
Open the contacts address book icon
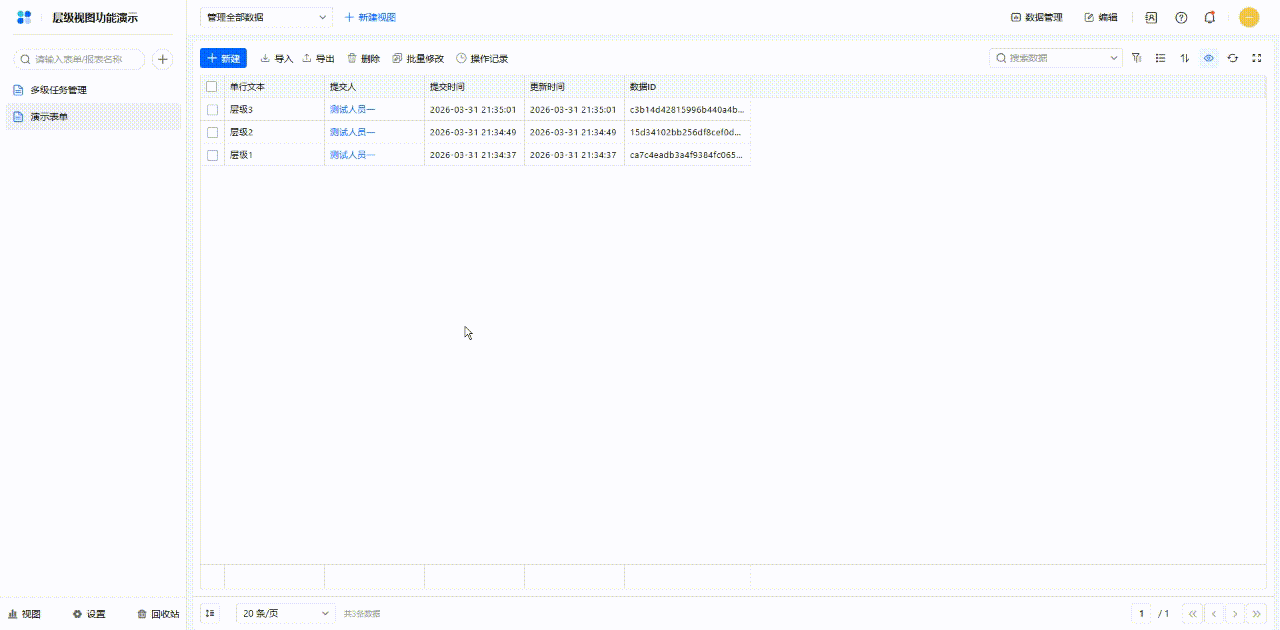pyautogui.click(x=1152, y=17)
